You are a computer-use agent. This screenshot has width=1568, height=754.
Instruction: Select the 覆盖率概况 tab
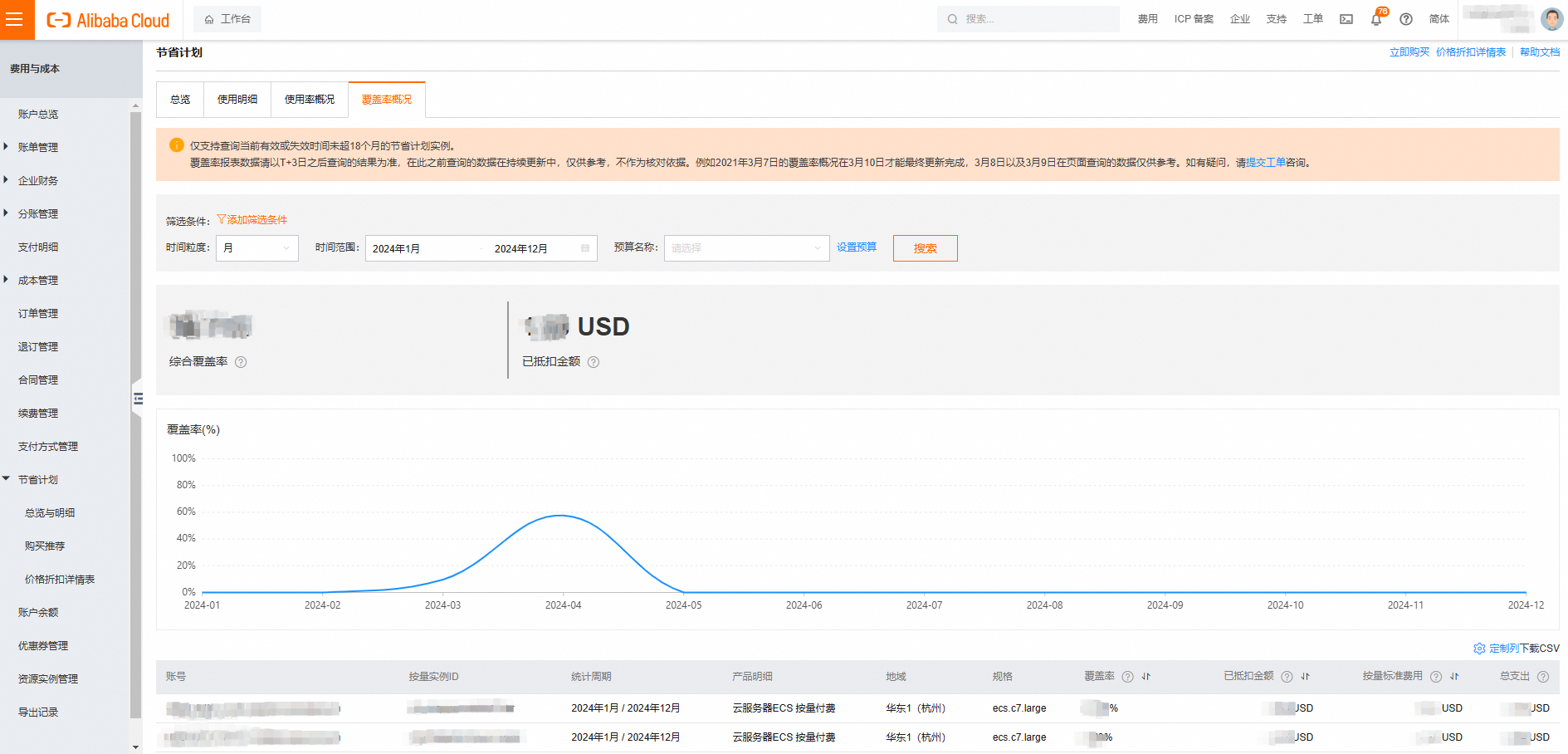point(387,100)
